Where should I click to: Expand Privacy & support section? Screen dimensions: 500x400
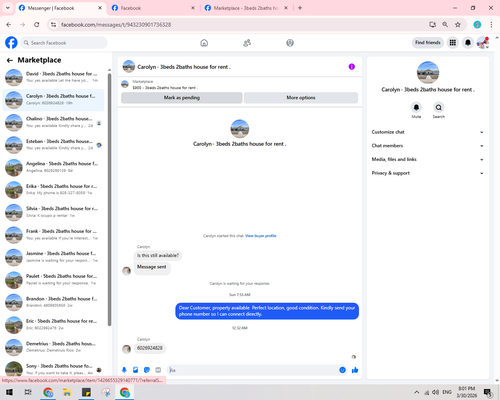428,173
